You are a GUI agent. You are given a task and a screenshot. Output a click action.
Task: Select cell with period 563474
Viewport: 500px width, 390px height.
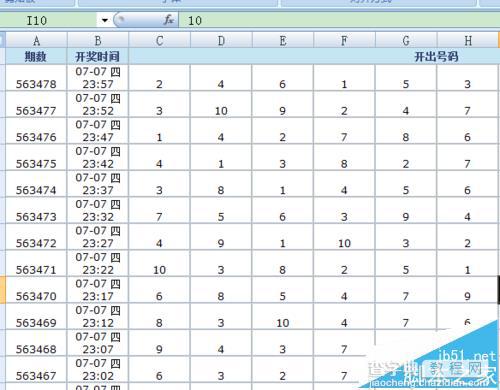[36, 184]
